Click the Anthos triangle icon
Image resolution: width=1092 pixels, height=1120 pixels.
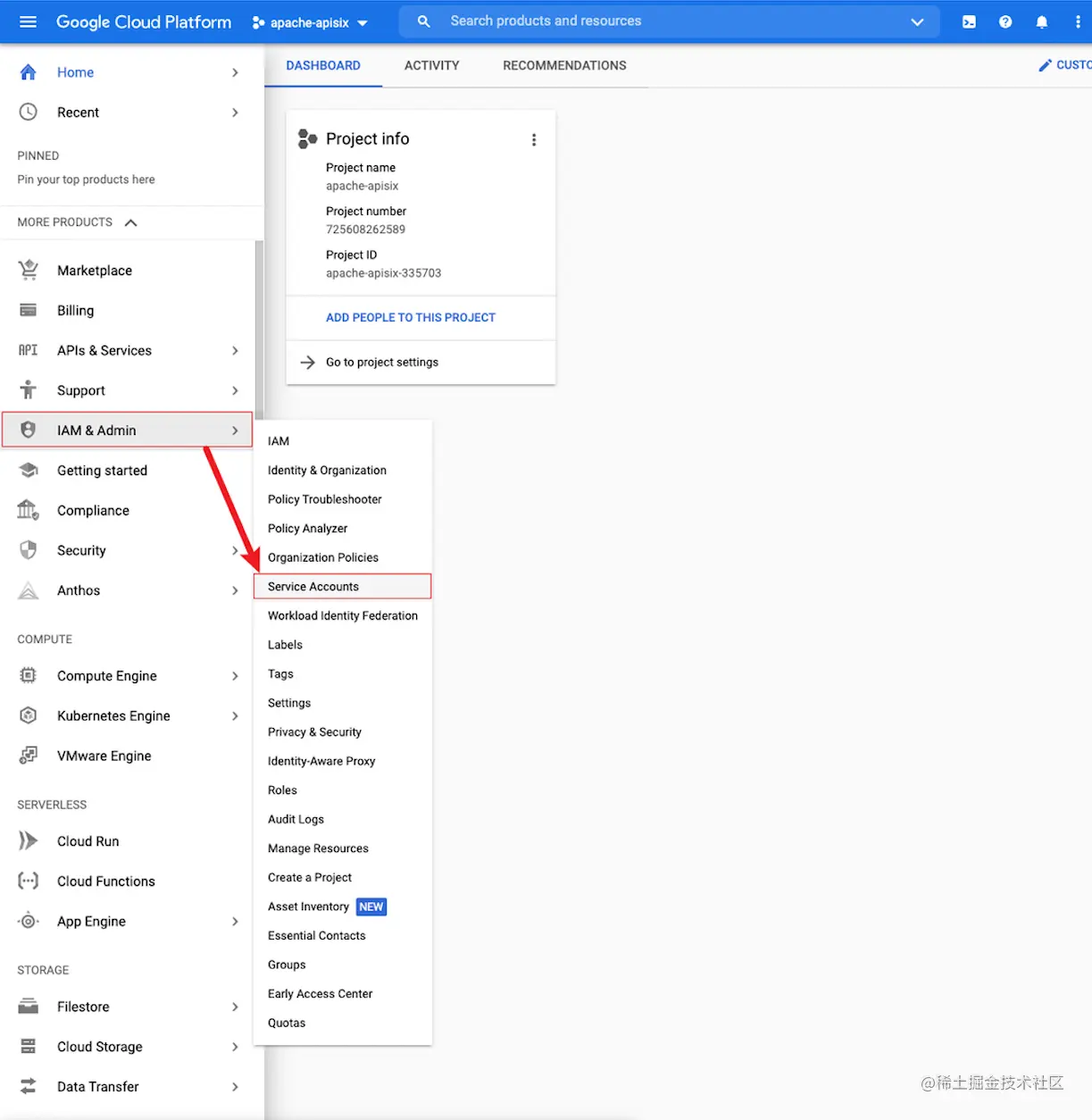(x=29, y=590)
